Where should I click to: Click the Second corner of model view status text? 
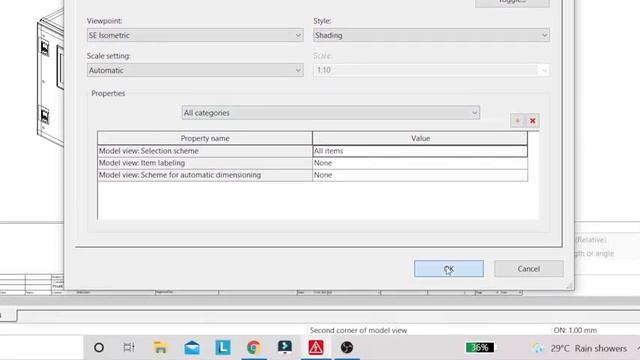[x=358, y=330]
